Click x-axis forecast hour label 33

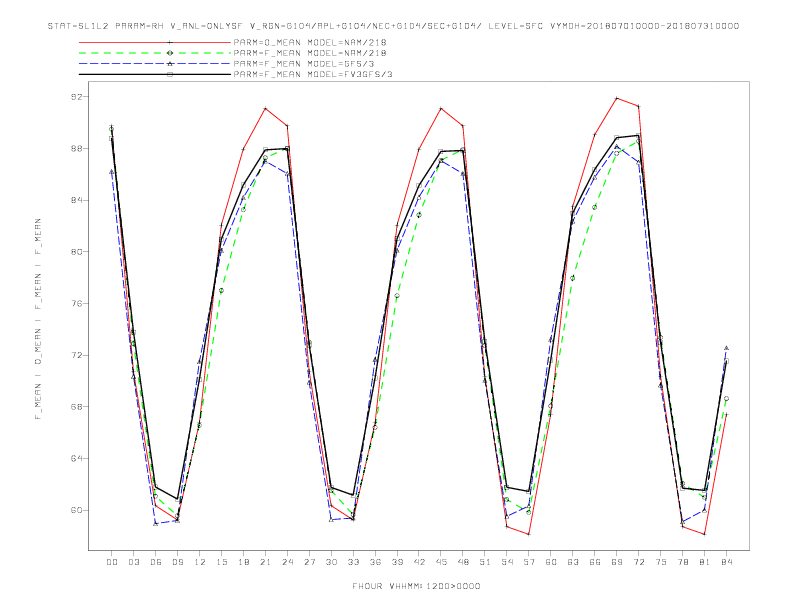coord(353,562)
